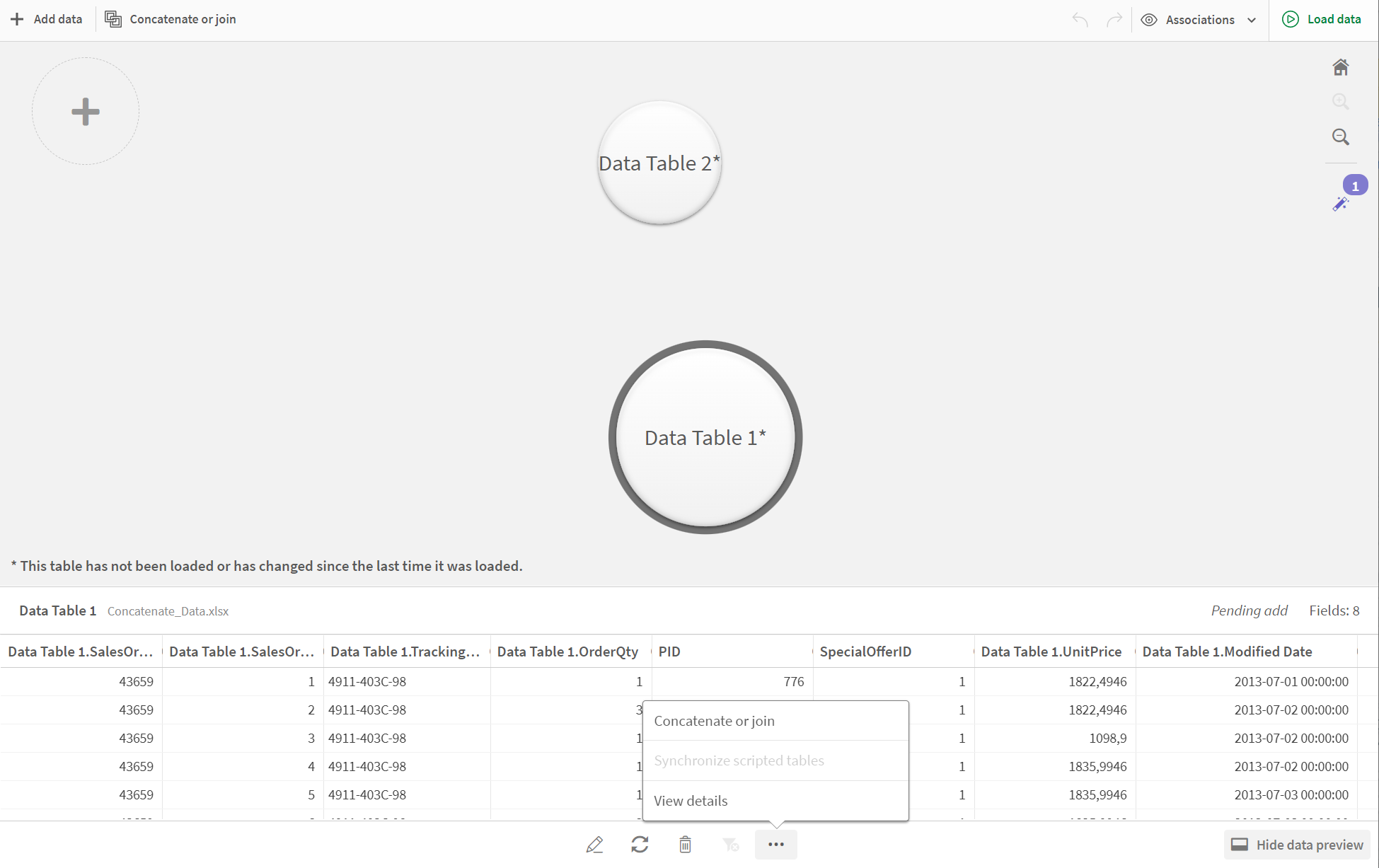Click the magic wand suggestions icon
The image size is (1379, 868).
[1342, 204]
